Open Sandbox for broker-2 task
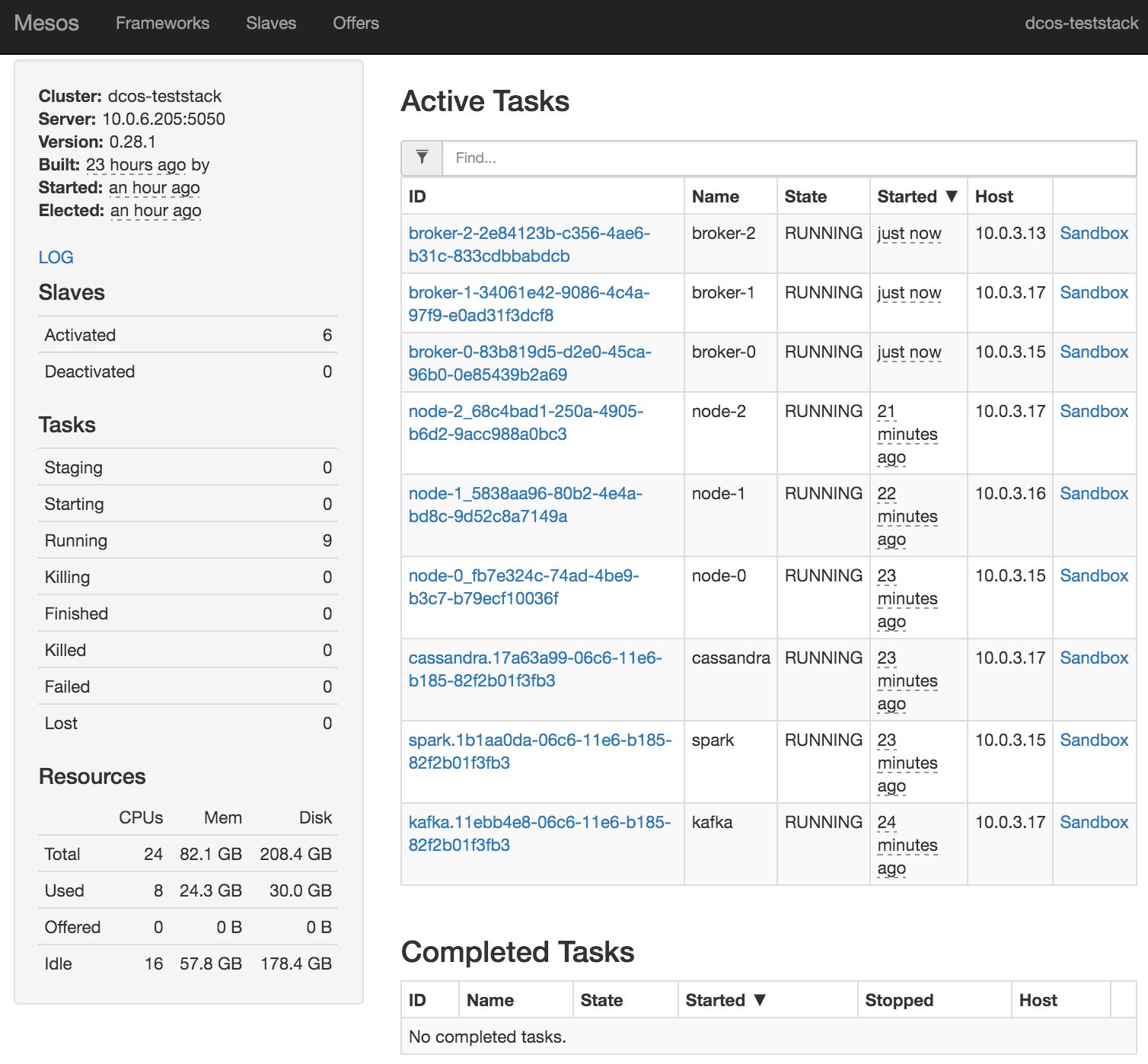This screenshot has height=1064, width=1148. [x=1093, y=233]
